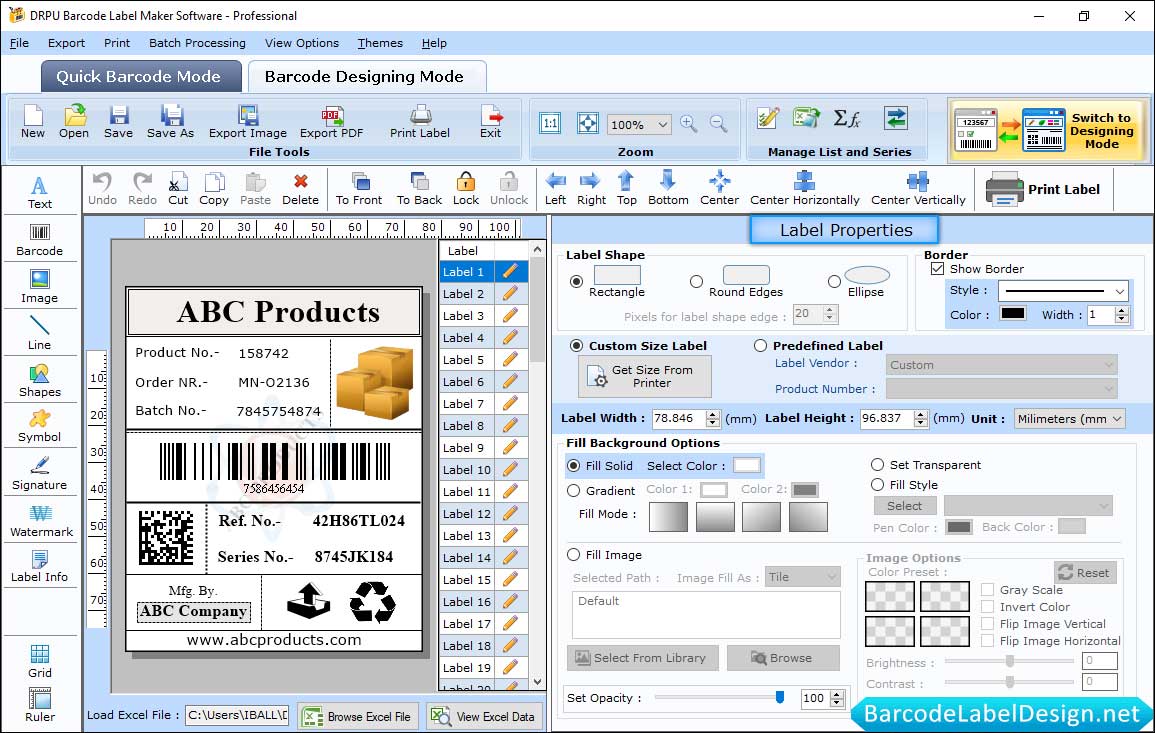Click Browse Excel File button
The image size is (1155, 733).
click(x=358, y=716)
